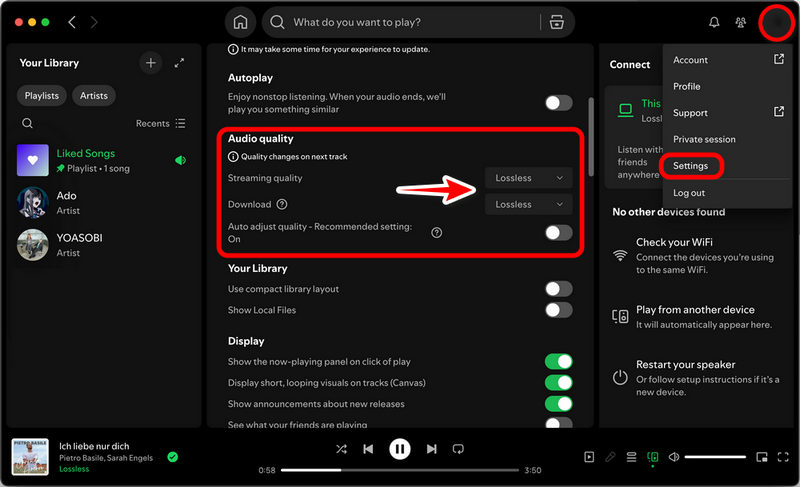Create playlist with plus icon in Your Library

151,63
